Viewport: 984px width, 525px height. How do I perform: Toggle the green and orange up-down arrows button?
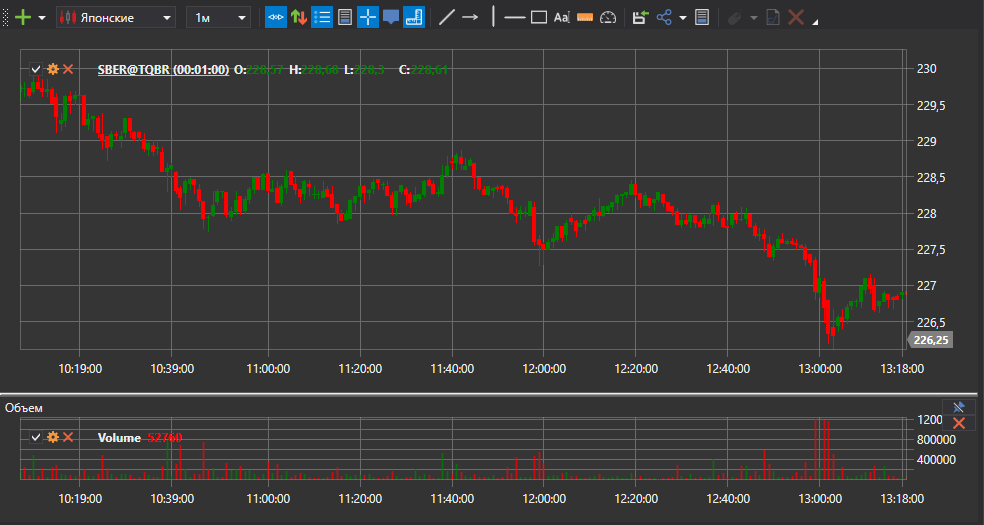pyautogui.click(x=299, y=17)
